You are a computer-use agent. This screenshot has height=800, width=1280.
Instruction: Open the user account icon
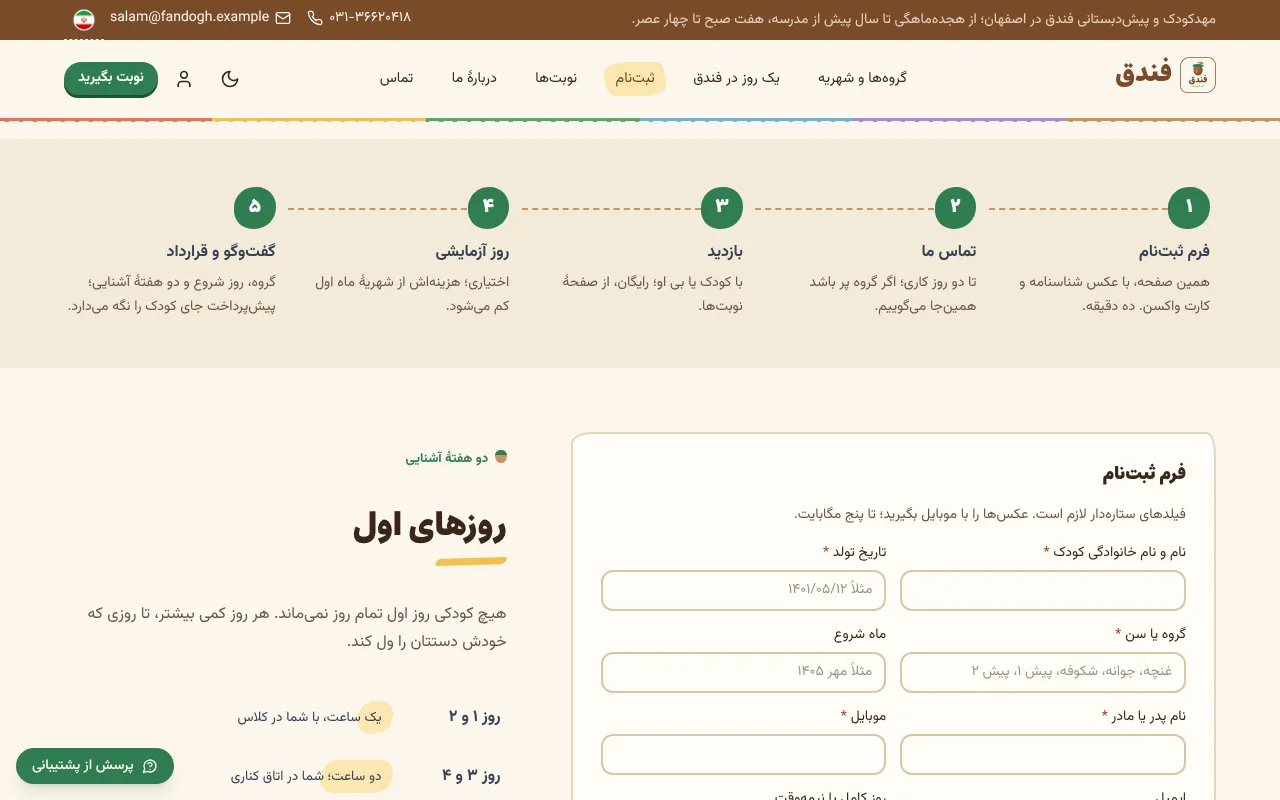[x=184, y=79]
